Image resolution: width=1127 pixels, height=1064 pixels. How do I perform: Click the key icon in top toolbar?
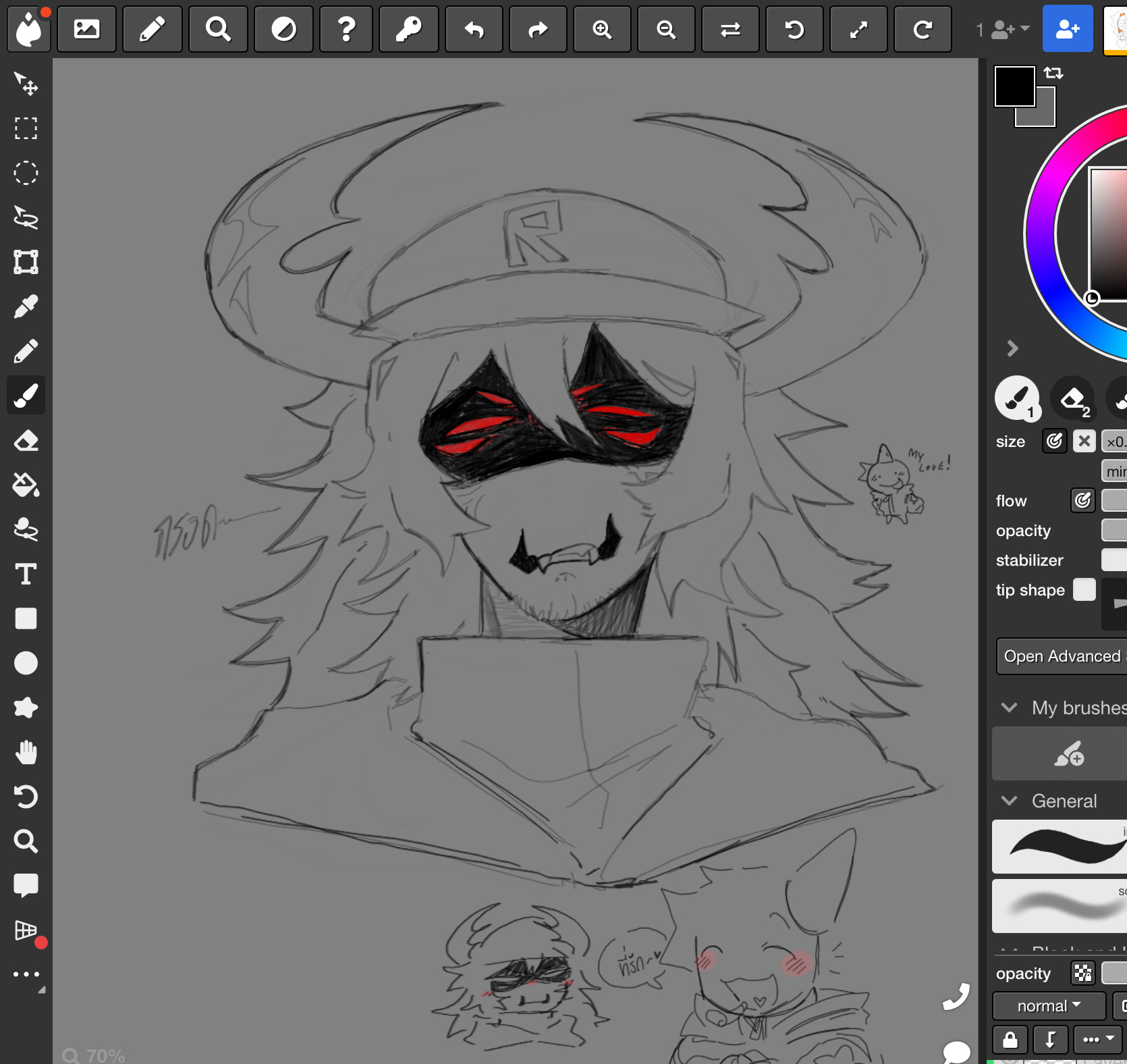pos(409,29)
